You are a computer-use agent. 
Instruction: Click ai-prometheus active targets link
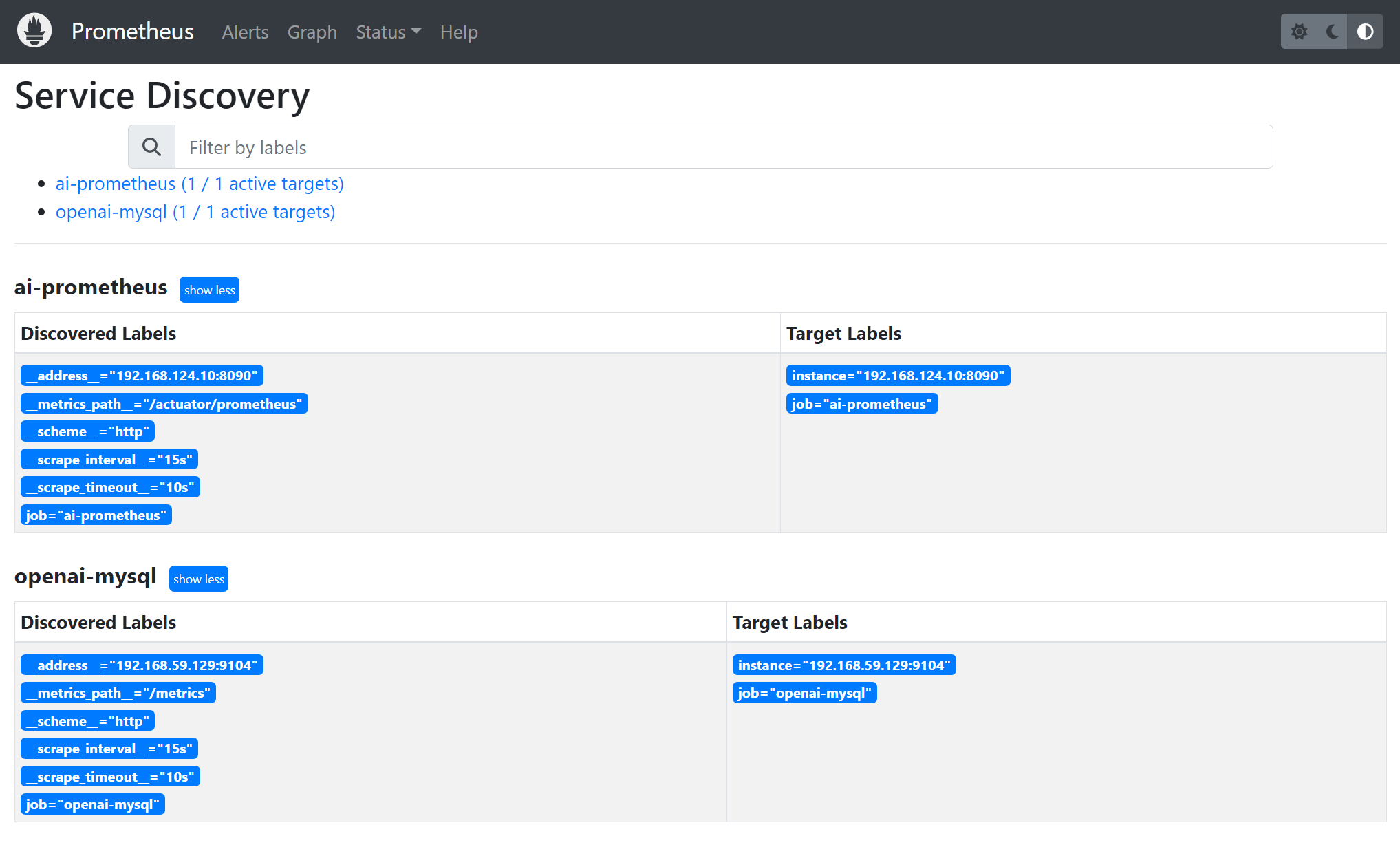tap(200, 184)
